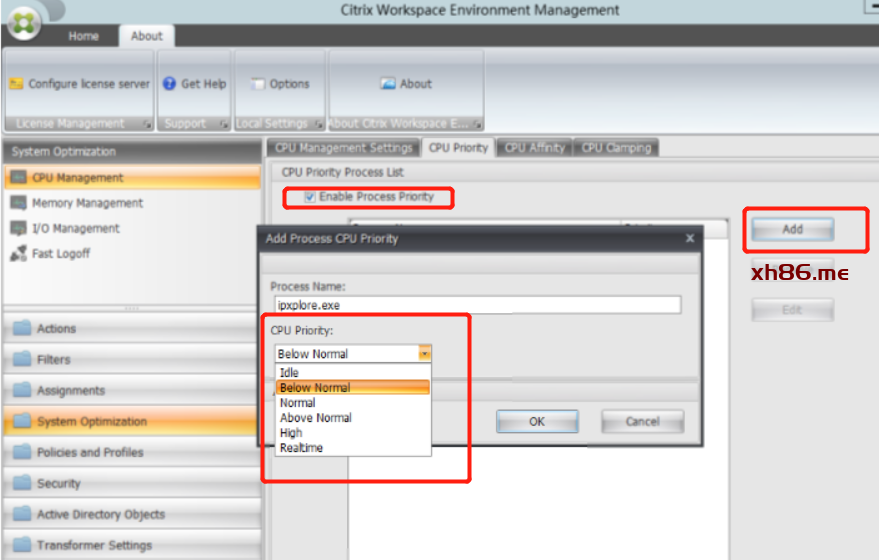Open the Options local settings
The image size is (879, 560).
pyautogui.click(x=279, y=85)
